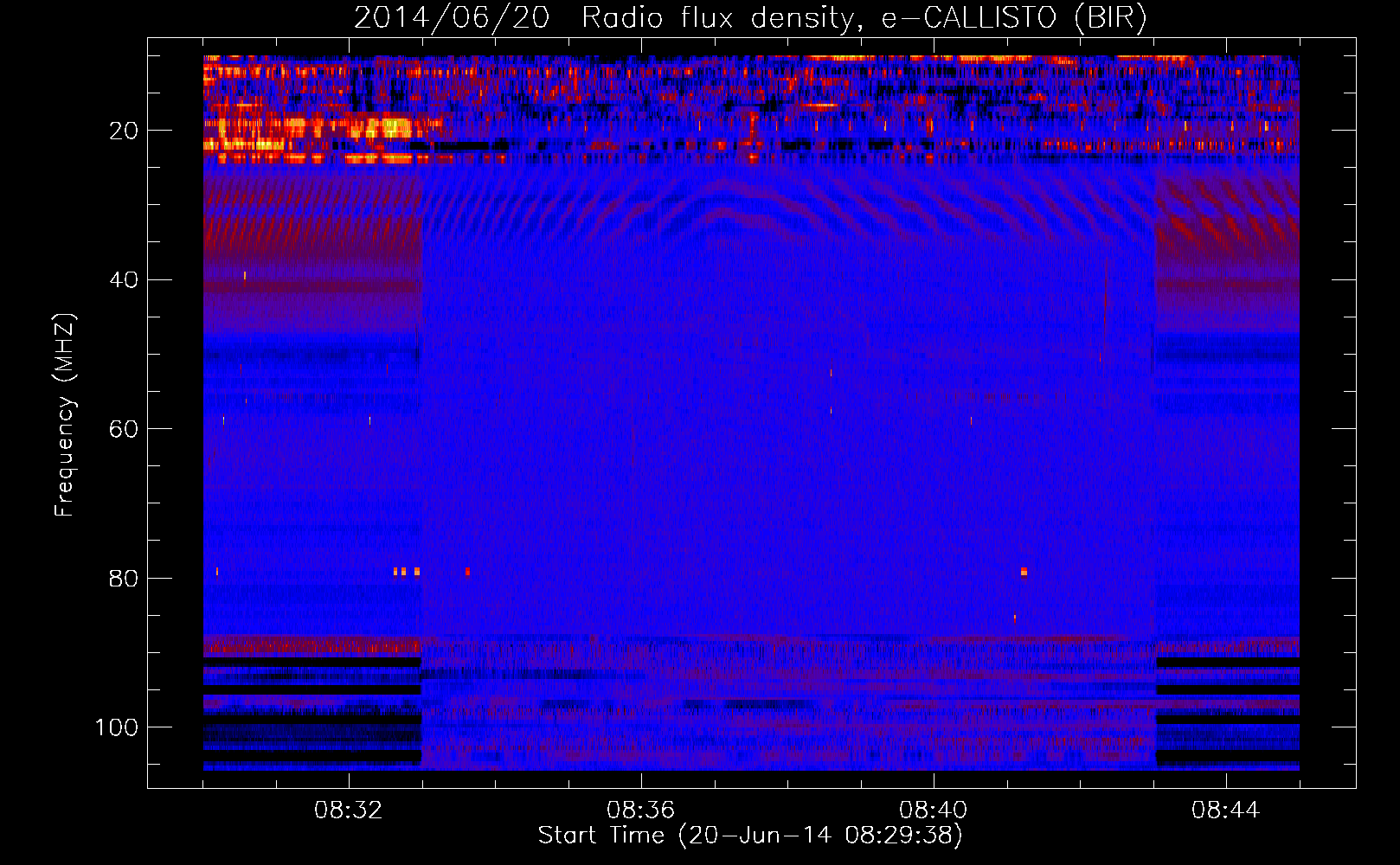Select the '80' frequency axis label
The height and width of the screenshot is (865, 1400).
pos(124,579)
